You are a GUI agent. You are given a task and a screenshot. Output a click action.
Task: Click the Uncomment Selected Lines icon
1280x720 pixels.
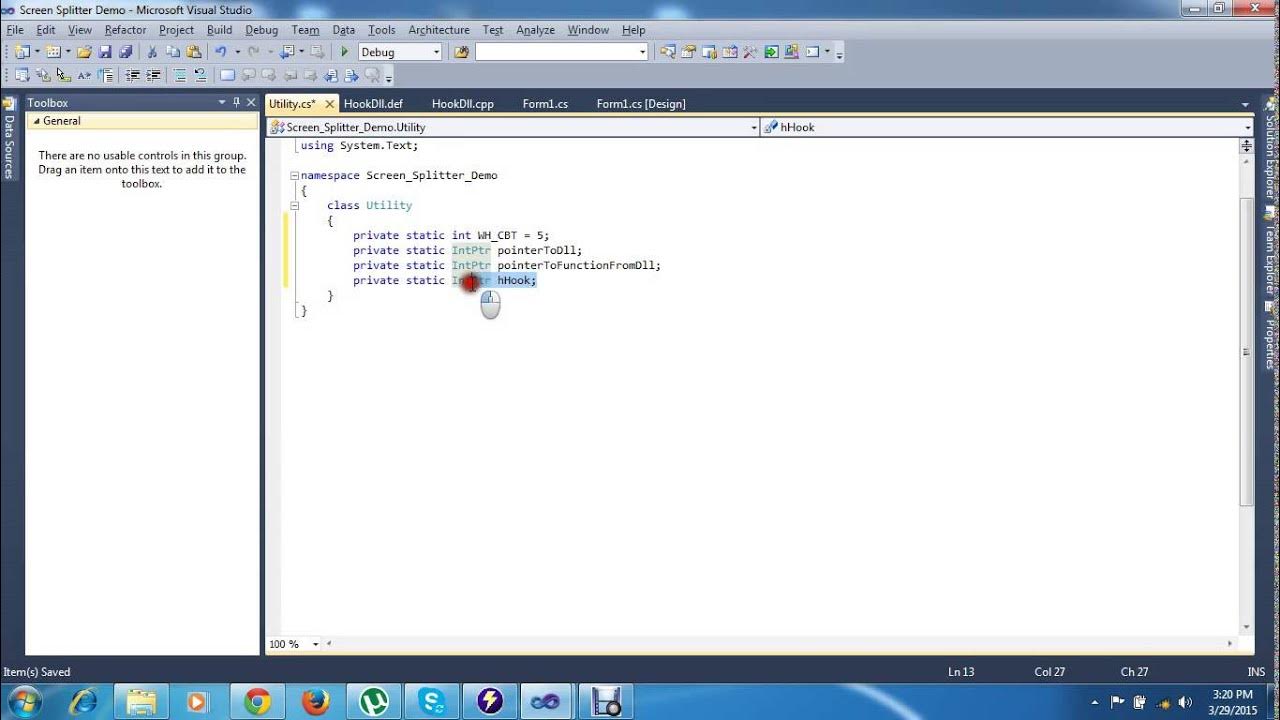pyautogui.click(x=200, y=75)
